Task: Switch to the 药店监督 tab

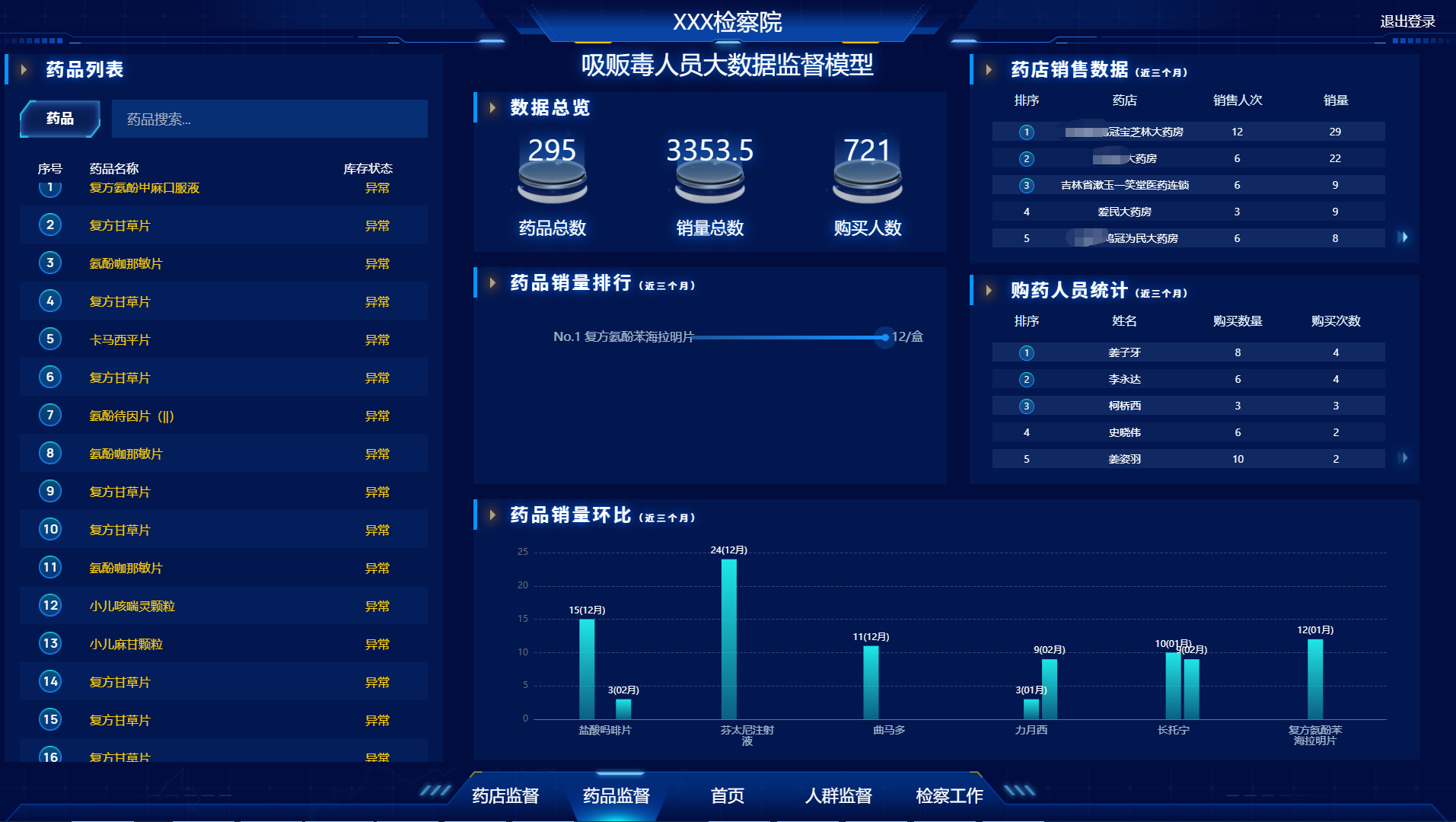Action: click(505, 796)
